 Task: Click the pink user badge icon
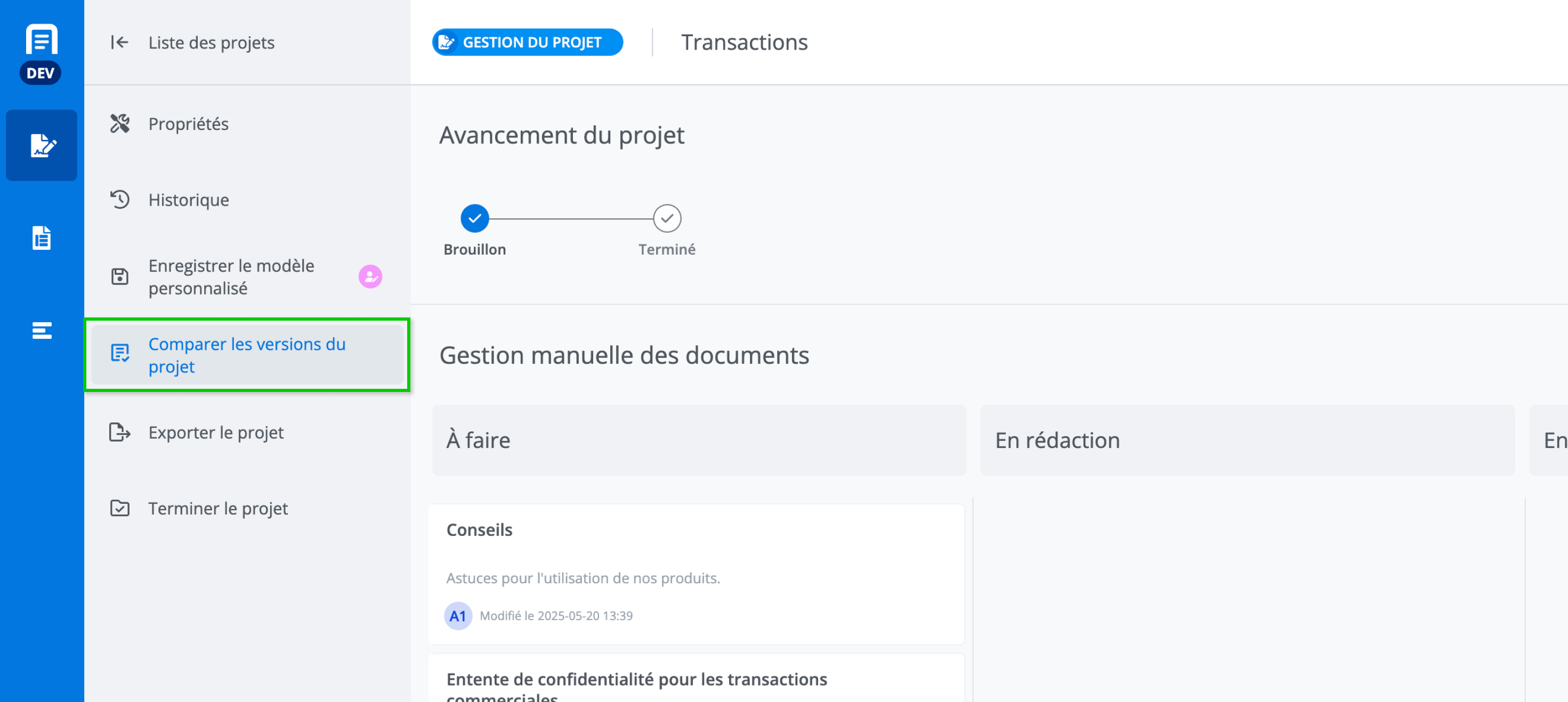pyautogui.click(x=370, y=277)
